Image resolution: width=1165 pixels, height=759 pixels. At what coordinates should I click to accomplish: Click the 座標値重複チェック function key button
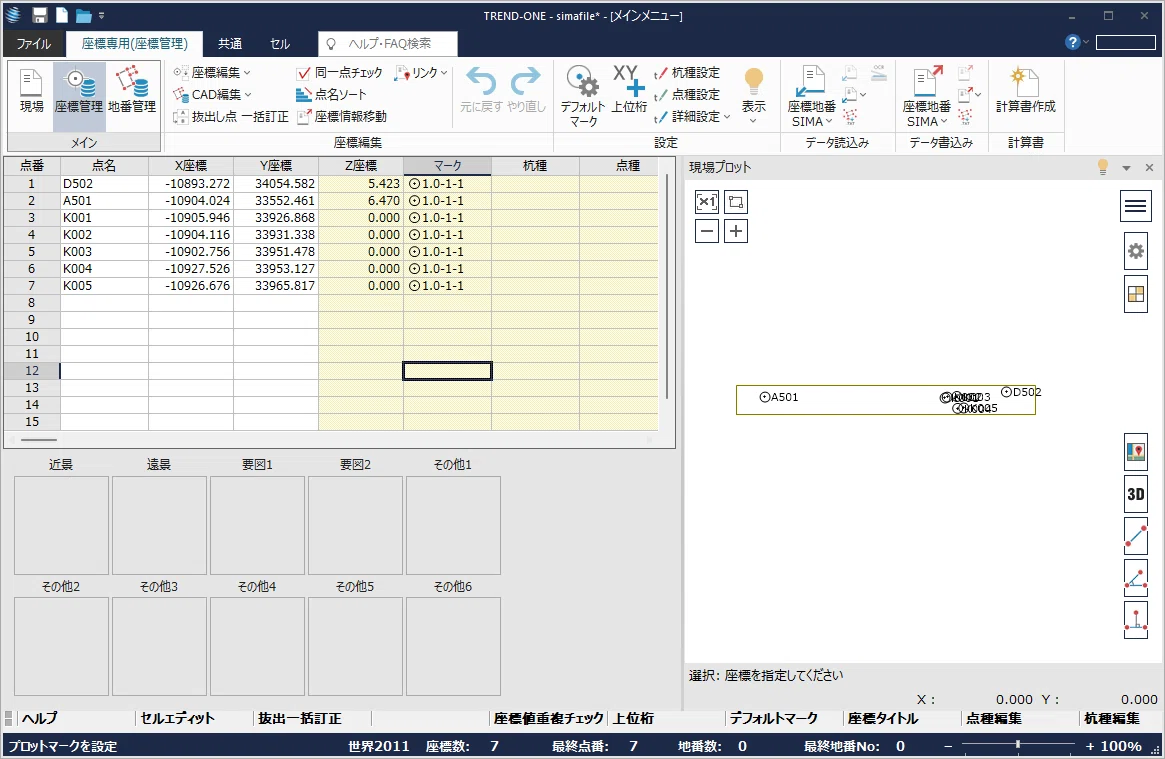pos(548,718)
